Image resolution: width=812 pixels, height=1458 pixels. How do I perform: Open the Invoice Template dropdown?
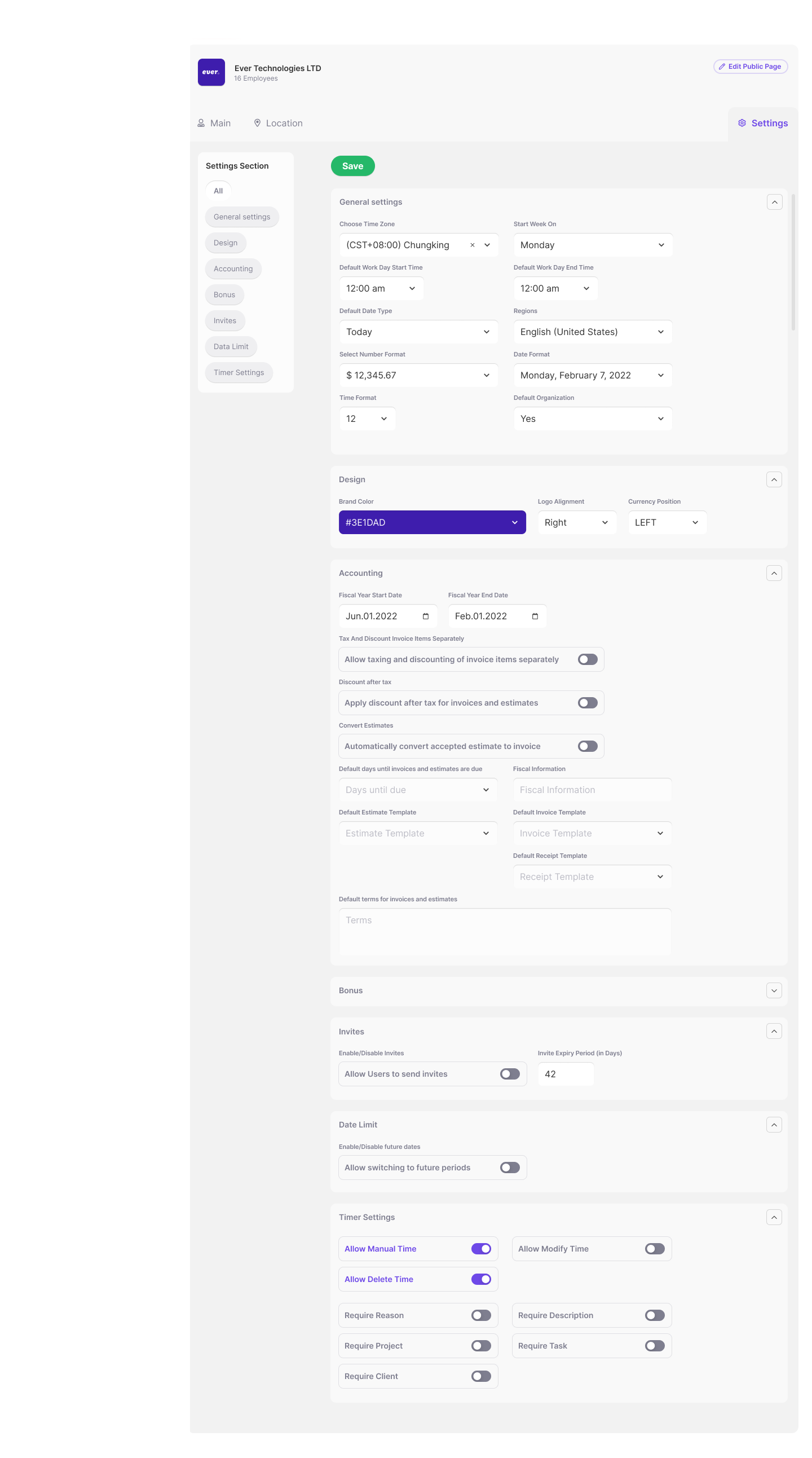[x=593, y=834]
